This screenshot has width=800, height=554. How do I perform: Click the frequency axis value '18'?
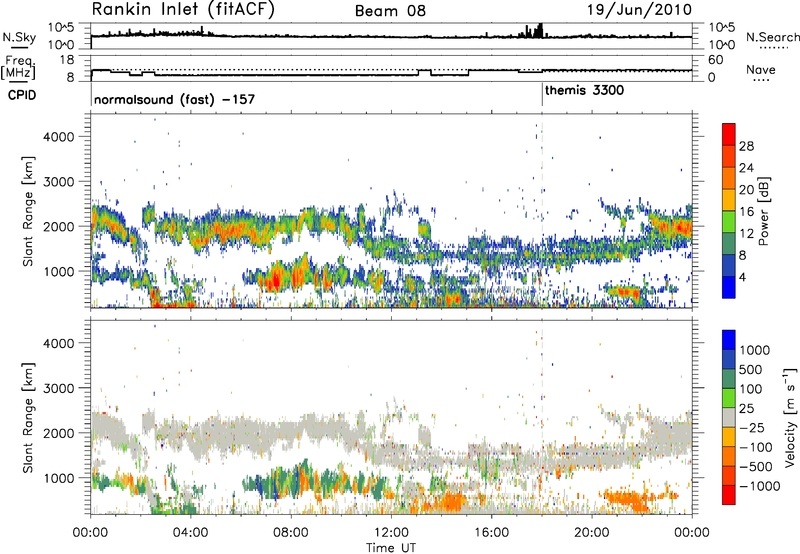tap(67, 60)
